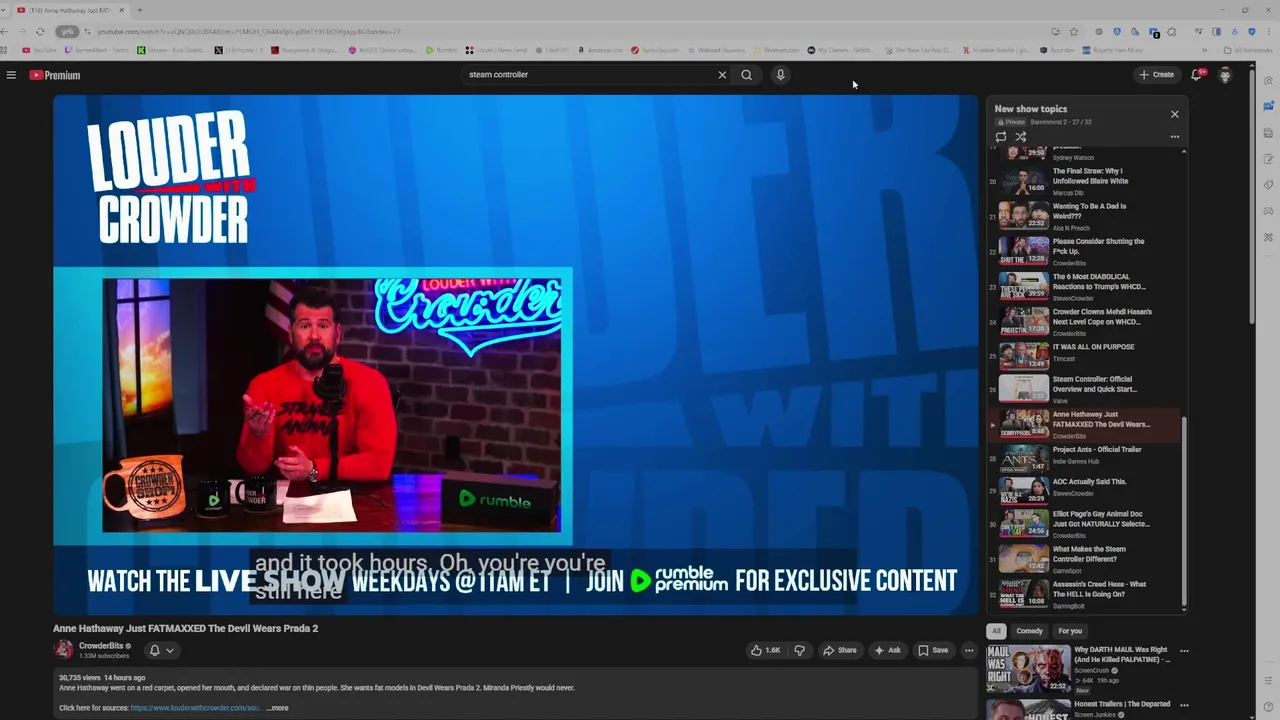Open playlist panel more options menu
The image size is (1280, 720).
1175,137
